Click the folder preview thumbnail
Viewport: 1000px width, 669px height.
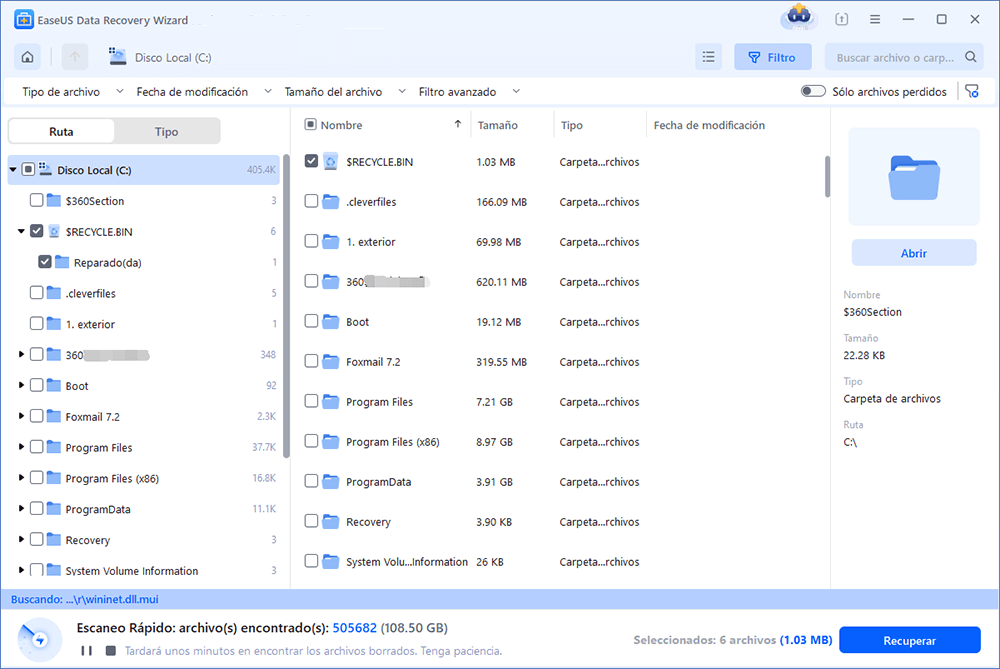coord(913,177)
